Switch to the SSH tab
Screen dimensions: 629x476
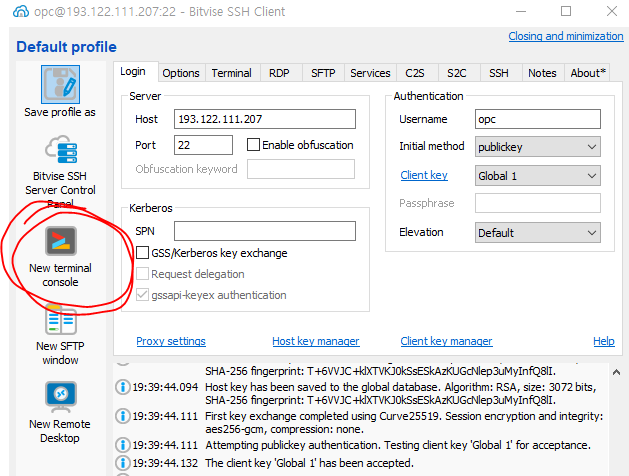coord(499,73)
